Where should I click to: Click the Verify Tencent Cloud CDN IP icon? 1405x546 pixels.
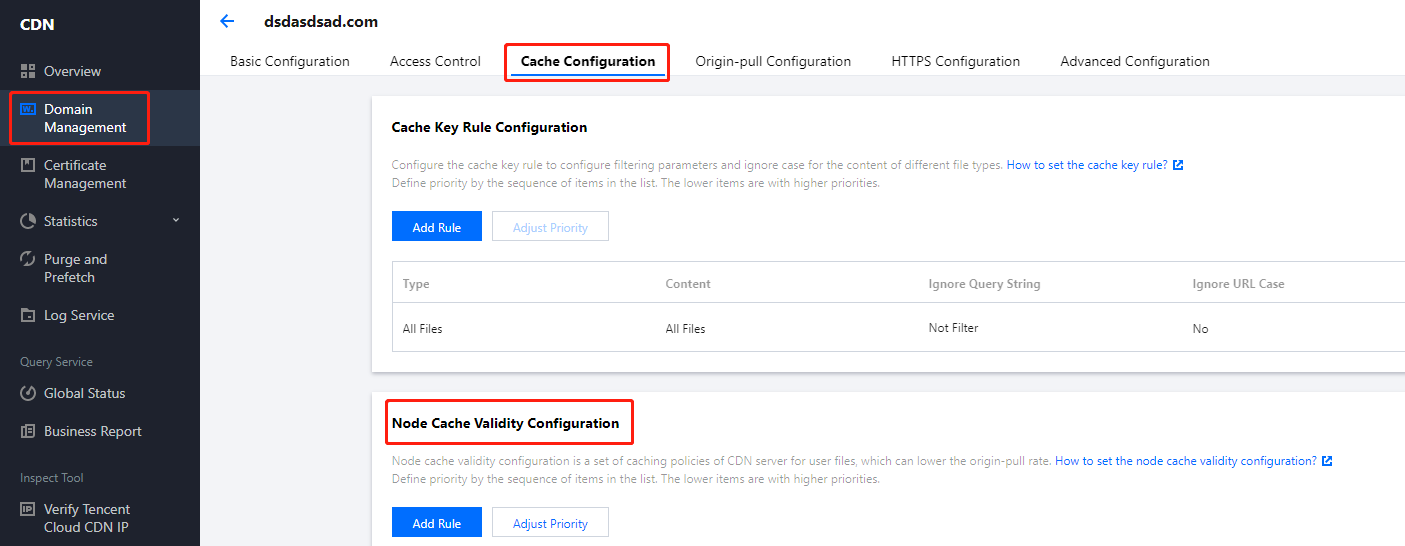tap(27, 509)
